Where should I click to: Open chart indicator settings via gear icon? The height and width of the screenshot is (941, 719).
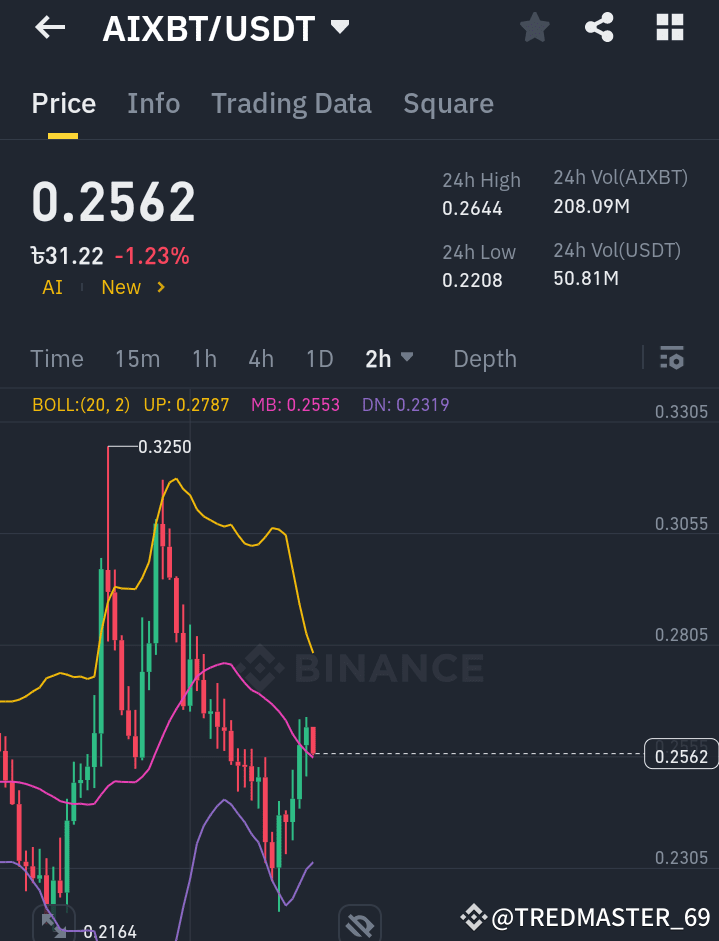[672, 358]
